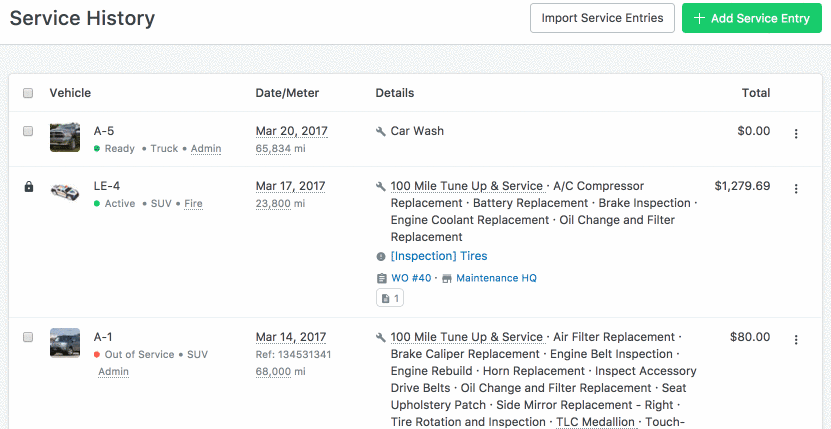Click the Admin group link under A-1

click(x=113, y=372)
